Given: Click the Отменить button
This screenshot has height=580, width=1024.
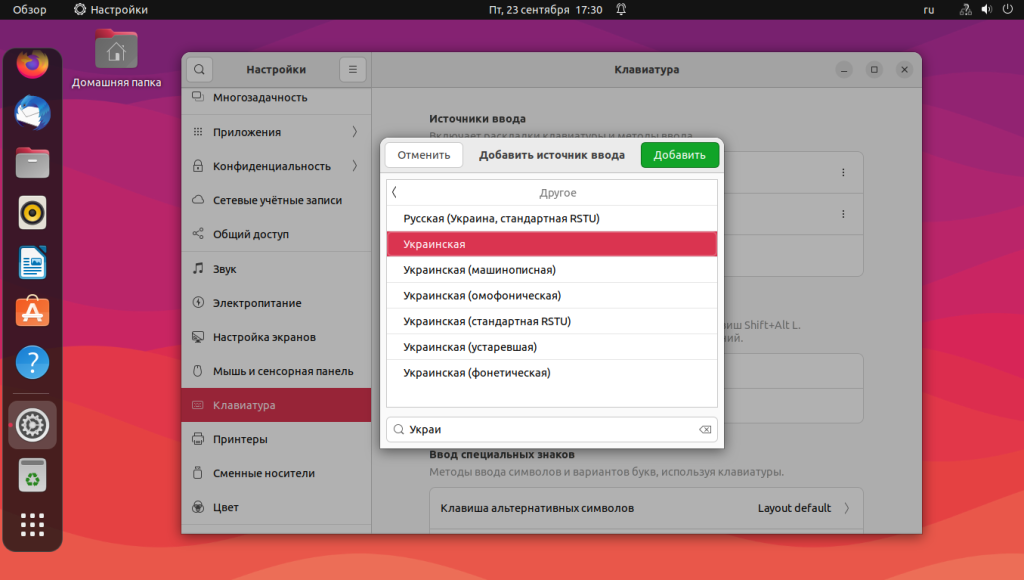Looking at the screenshot, I should [x=424, y=155].
